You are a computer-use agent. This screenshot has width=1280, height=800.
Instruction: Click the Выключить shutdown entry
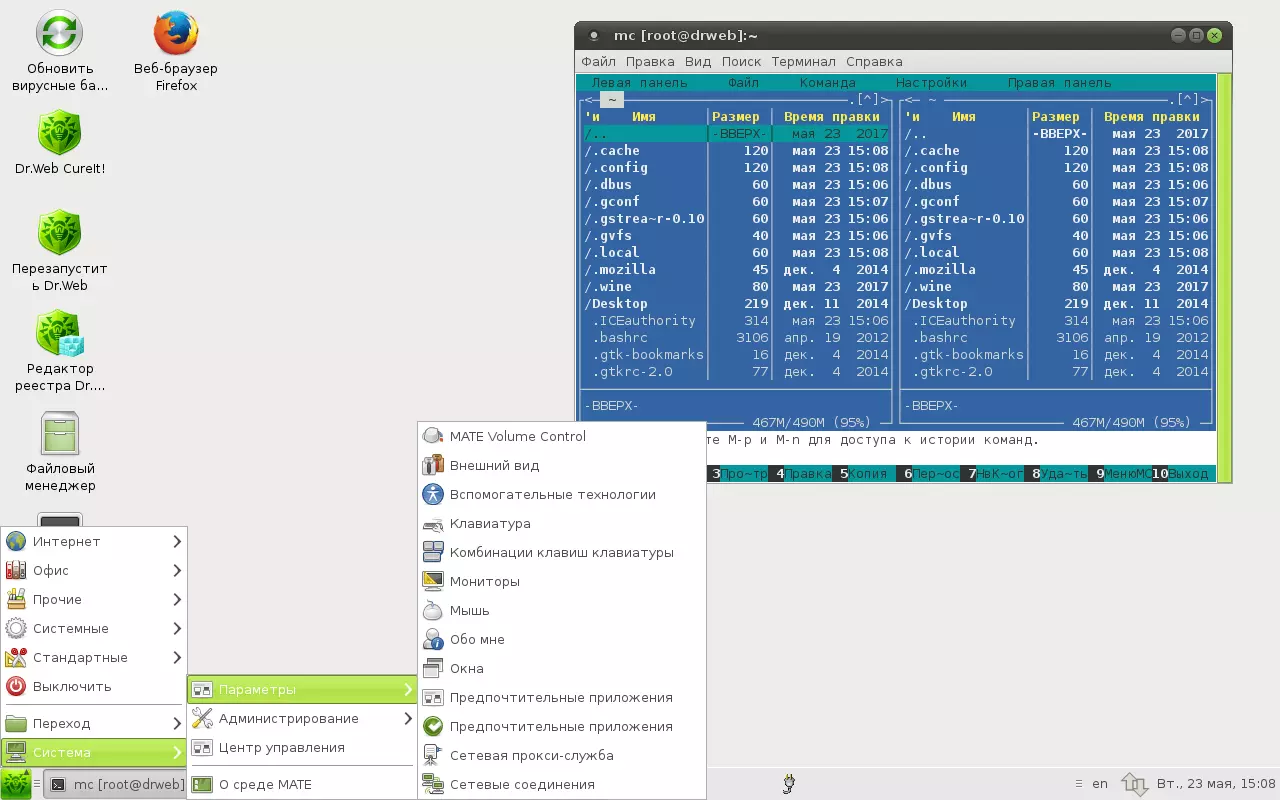71,686
